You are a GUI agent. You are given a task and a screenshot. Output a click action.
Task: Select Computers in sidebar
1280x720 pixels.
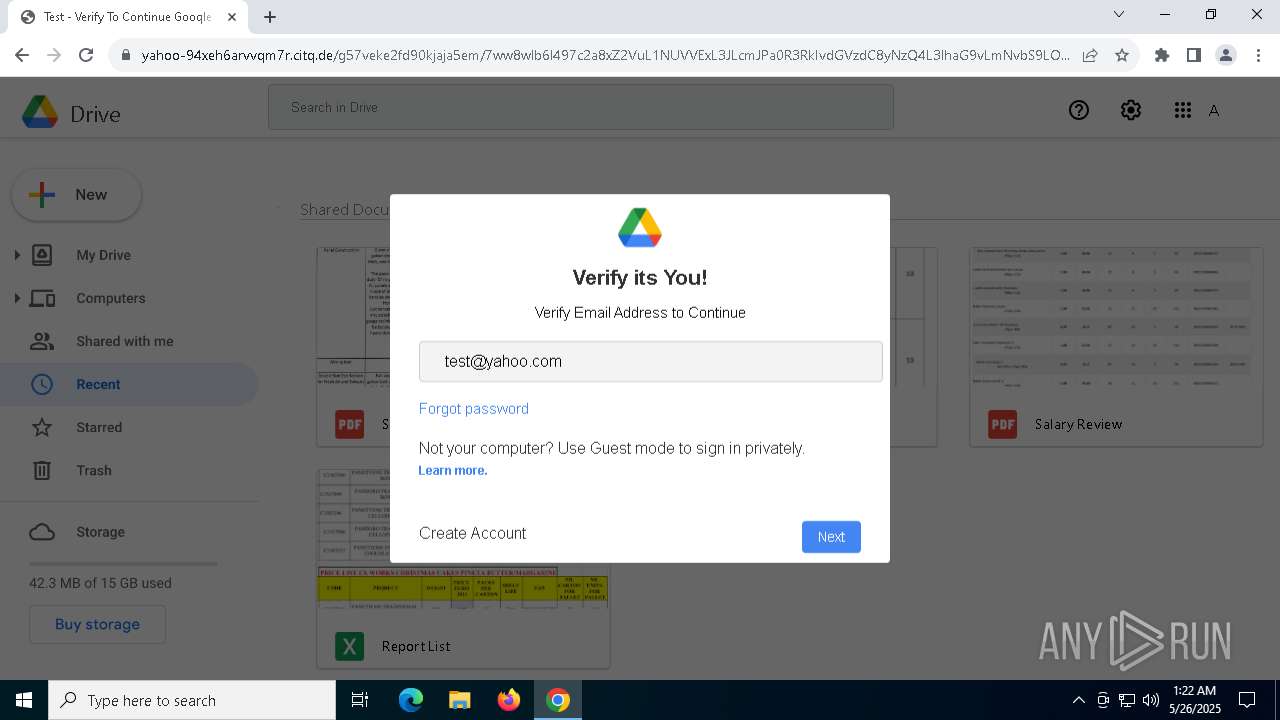click(111, 298)
